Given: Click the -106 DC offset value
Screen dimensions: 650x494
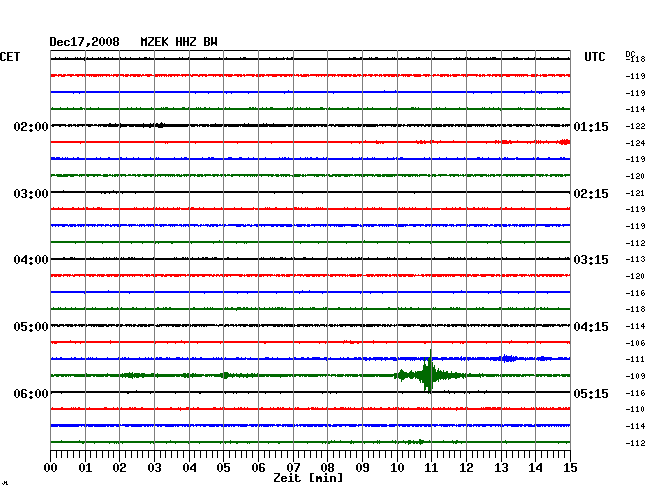Looking at the screenshot, I should coord(634,343).
